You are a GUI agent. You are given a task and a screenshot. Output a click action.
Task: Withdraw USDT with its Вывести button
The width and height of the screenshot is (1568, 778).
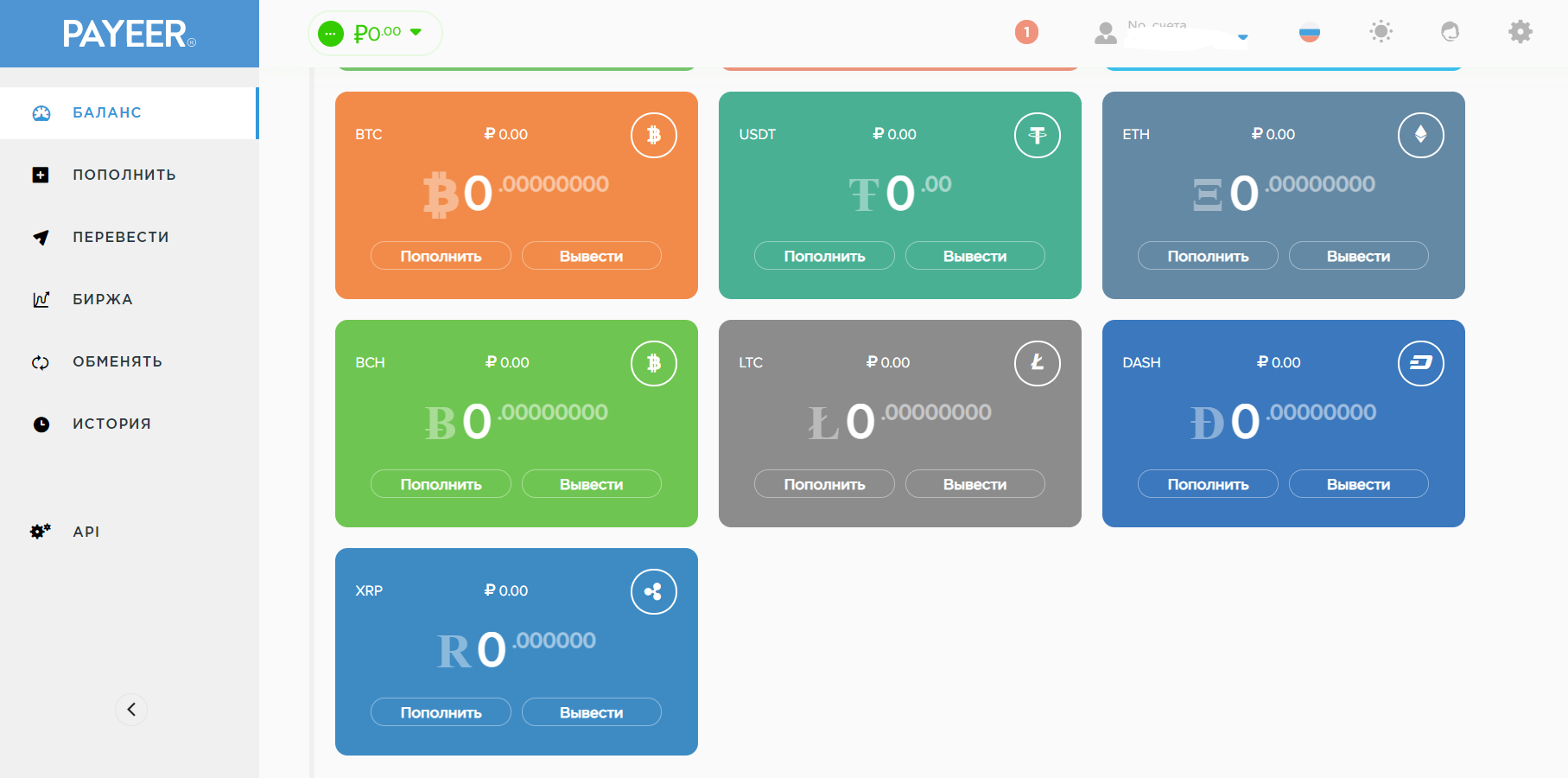click(x=975, y=256)
